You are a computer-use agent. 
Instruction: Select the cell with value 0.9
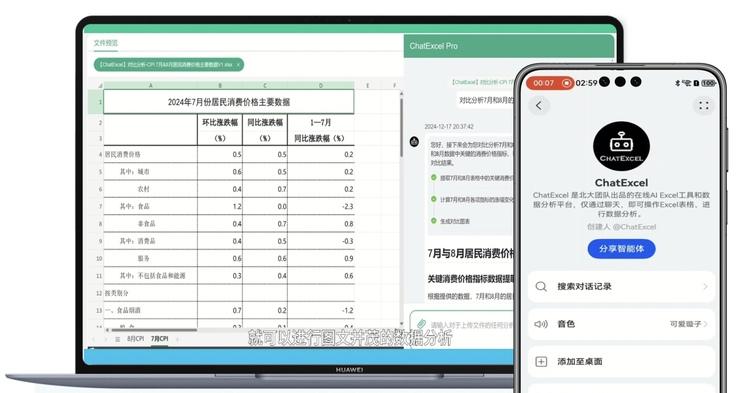point(321,258)
